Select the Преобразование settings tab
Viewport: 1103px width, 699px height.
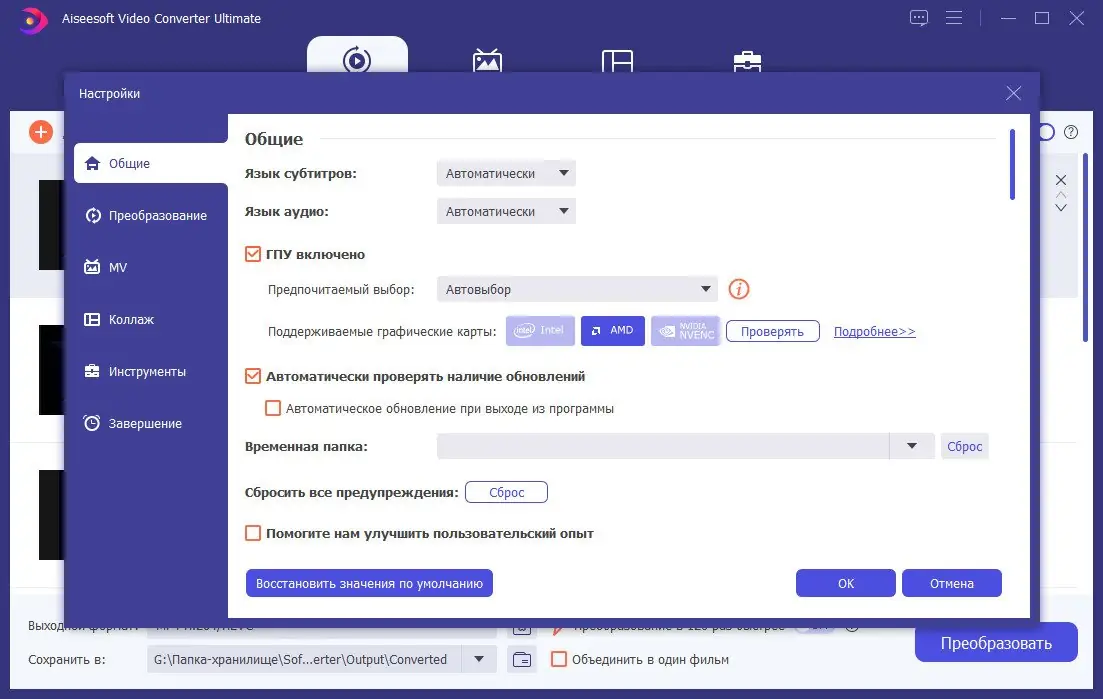[151, 215]
